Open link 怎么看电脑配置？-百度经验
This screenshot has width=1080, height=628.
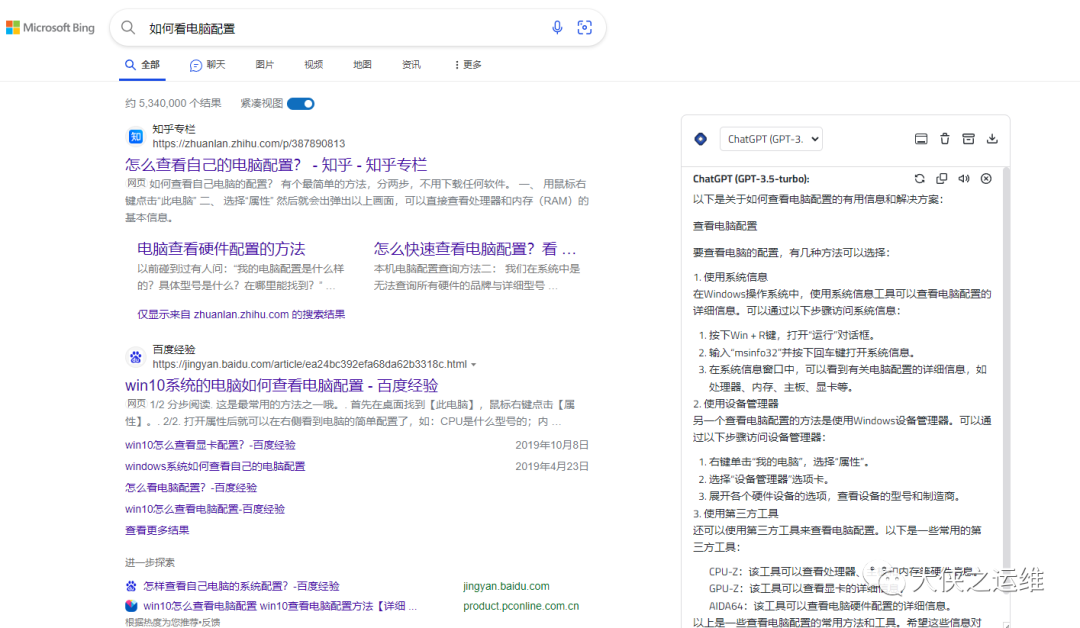[x=191, y=488]
